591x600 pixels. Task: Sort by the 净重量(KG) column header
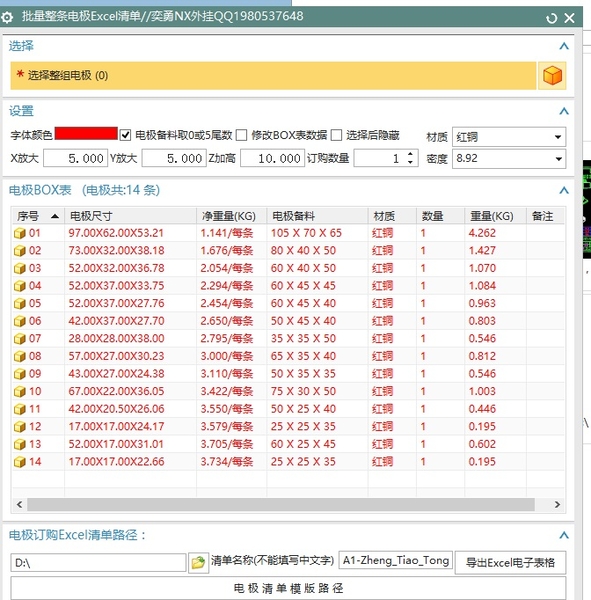[231, 216]
